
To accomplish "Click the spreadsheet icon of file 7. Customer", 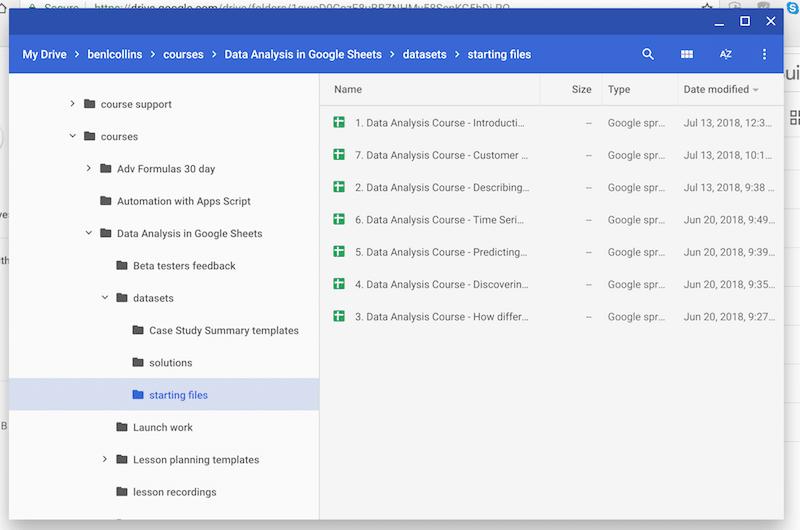I will (x=339, y=155).
